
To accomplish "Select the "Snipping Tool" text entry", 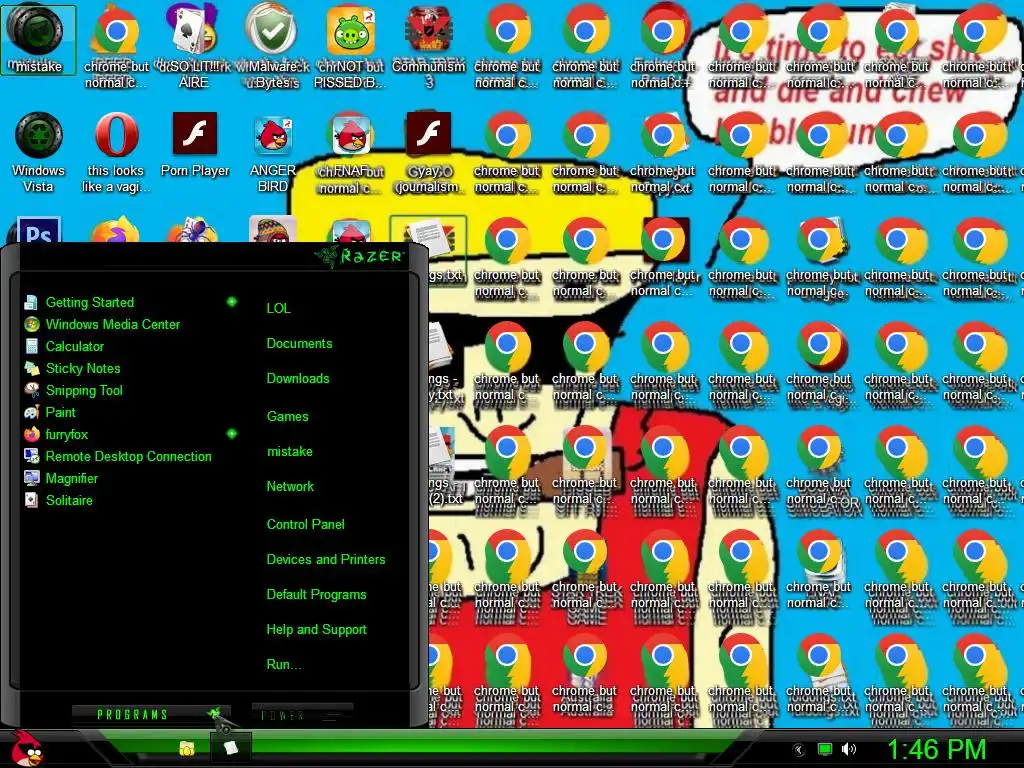I will pyautogui.click(x=84, y=391).
